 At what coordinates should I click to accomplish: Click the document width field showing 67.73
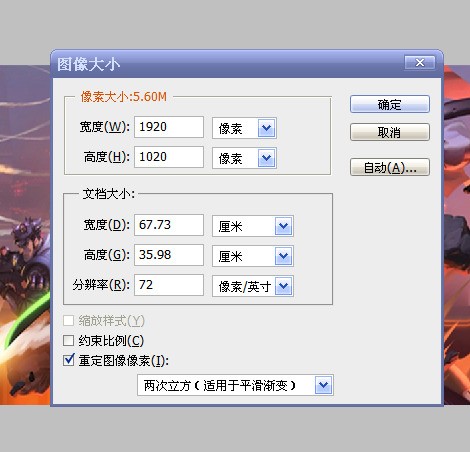169,225
